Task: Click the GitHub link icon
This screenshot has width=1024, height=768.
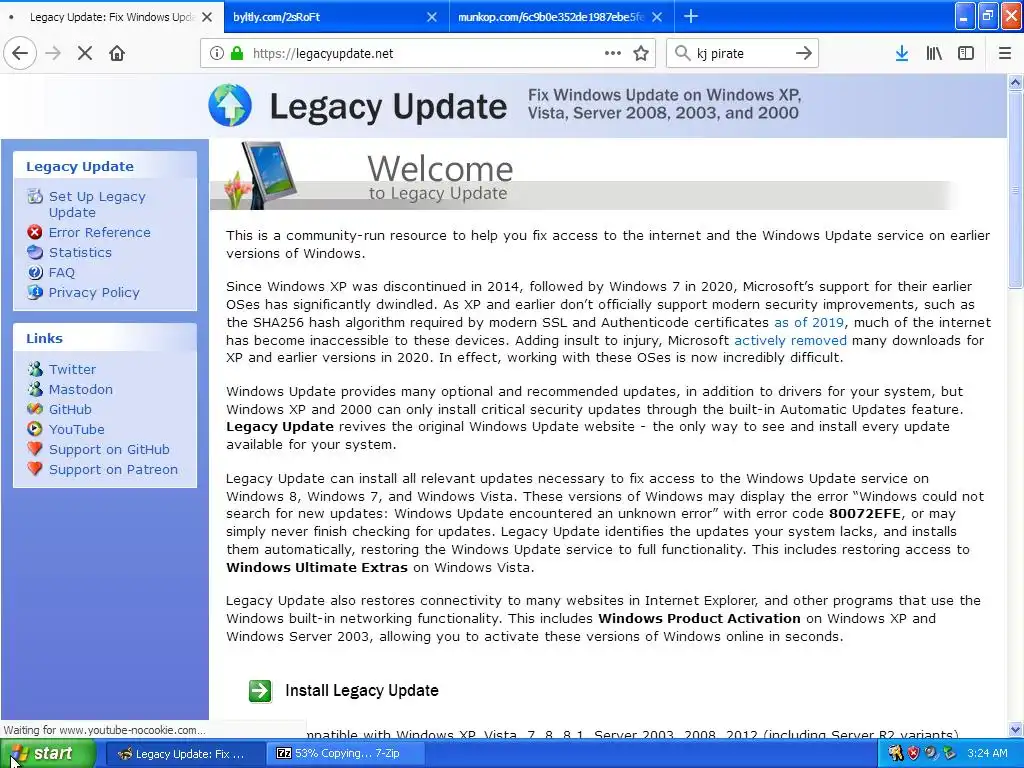Action: [x=35, y=409]
